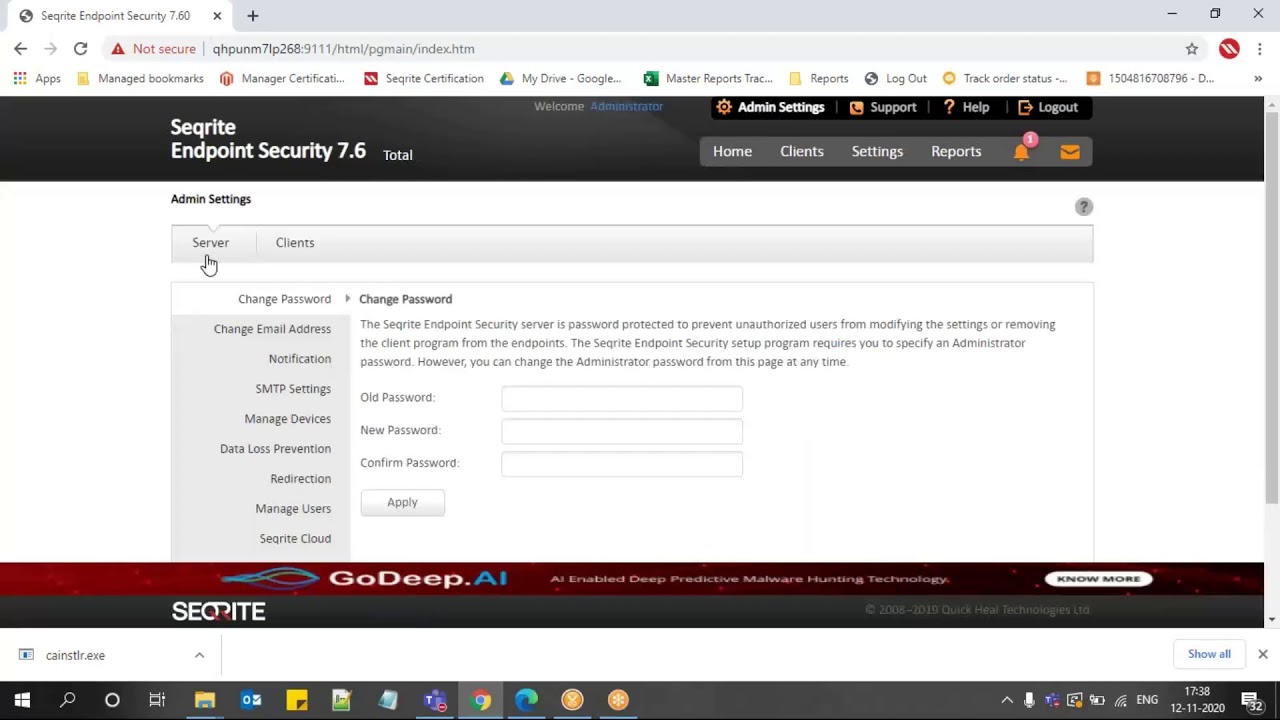The height and width of the screenshot is (720, 1280).
Task: Click the red extension icon in toolbar
Action: pyautogui.click(x=1229, y=48)
